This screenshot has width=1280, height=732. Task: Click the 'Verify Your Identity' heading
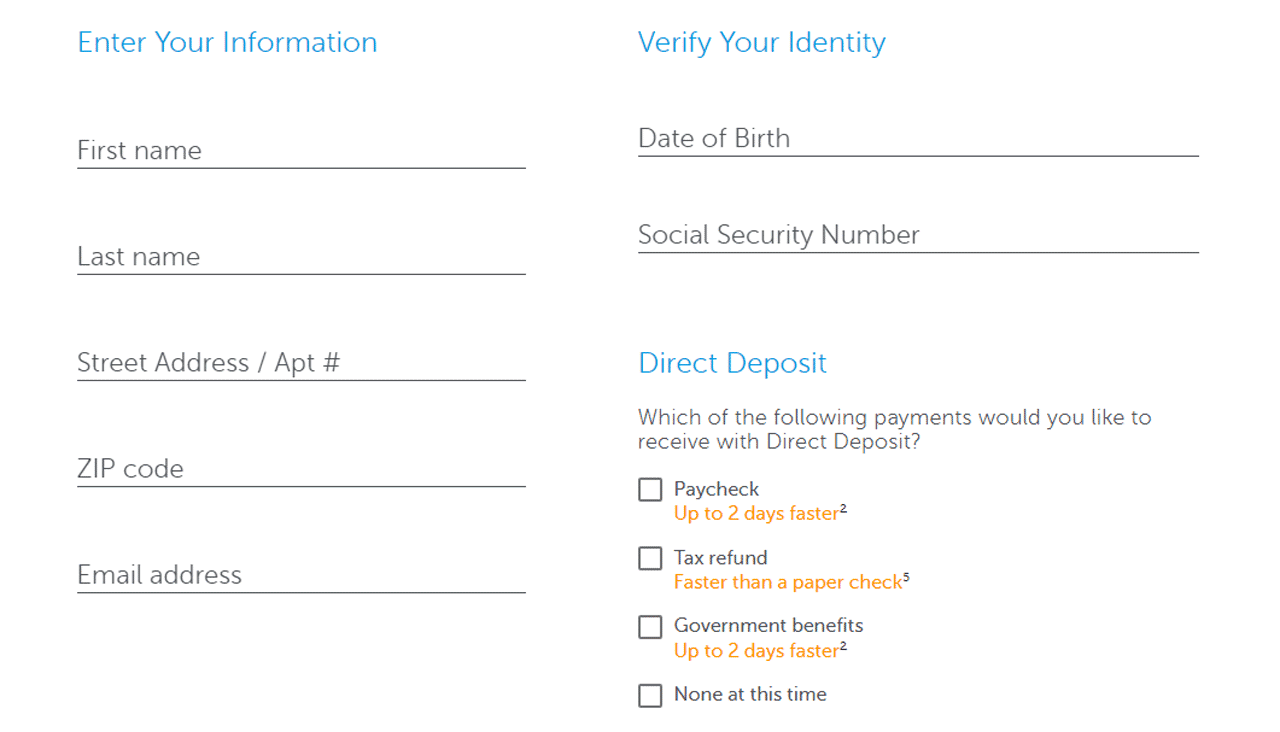tap(762, 42)
